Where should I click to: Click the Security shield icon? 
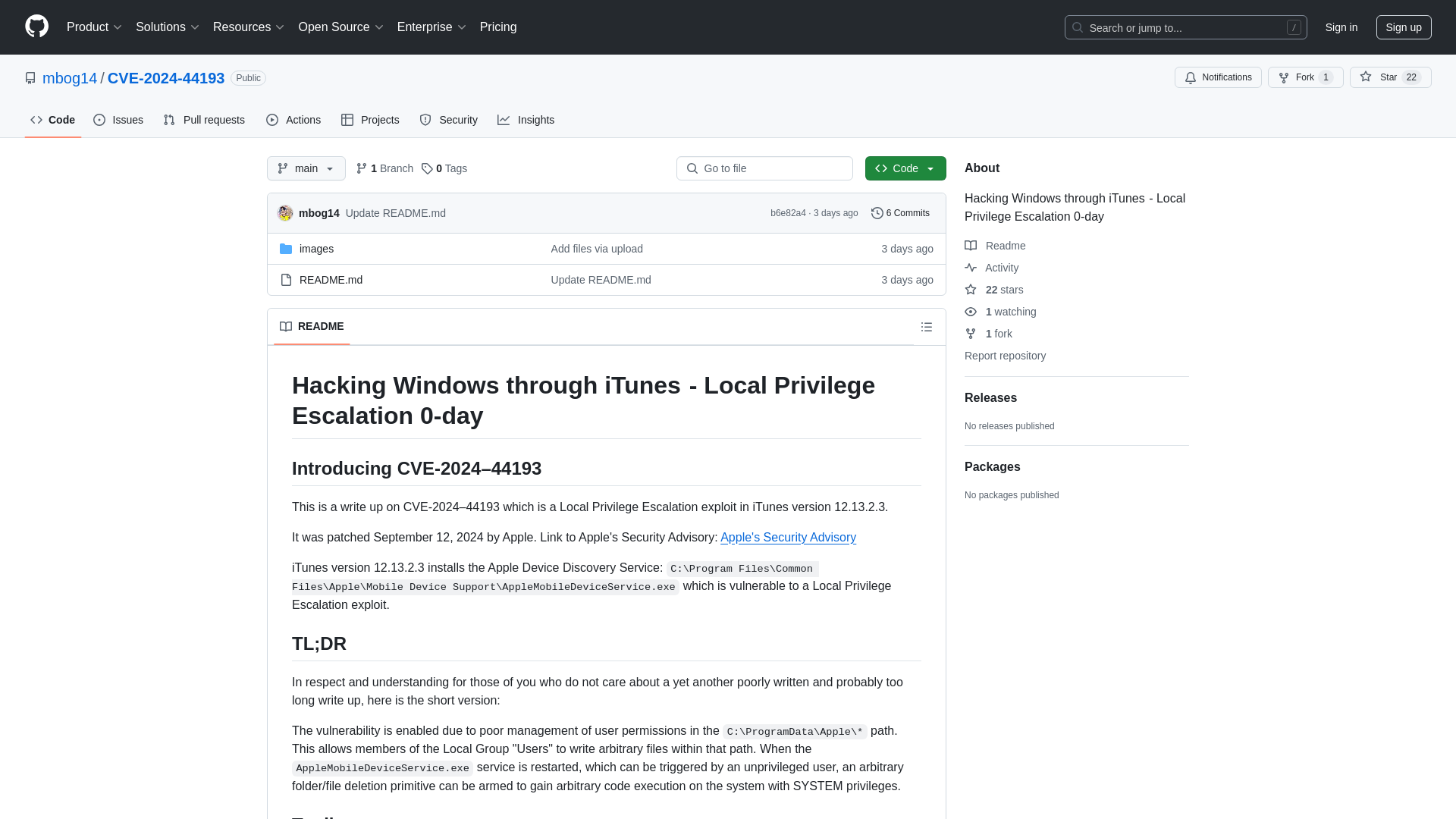[x=425, y=120]
